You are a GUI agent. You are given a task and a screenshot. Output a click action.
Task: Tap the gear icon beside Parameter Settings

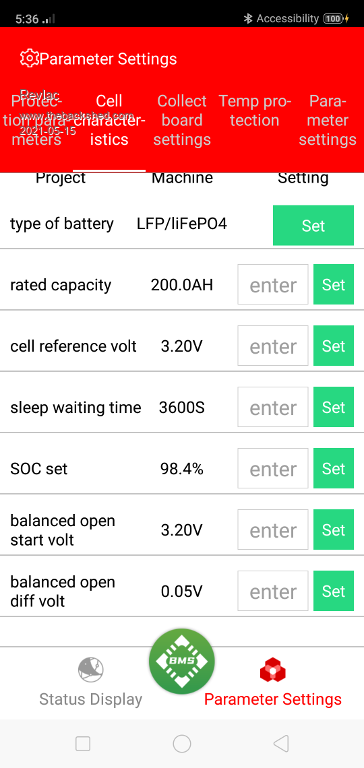click(29, 58)
